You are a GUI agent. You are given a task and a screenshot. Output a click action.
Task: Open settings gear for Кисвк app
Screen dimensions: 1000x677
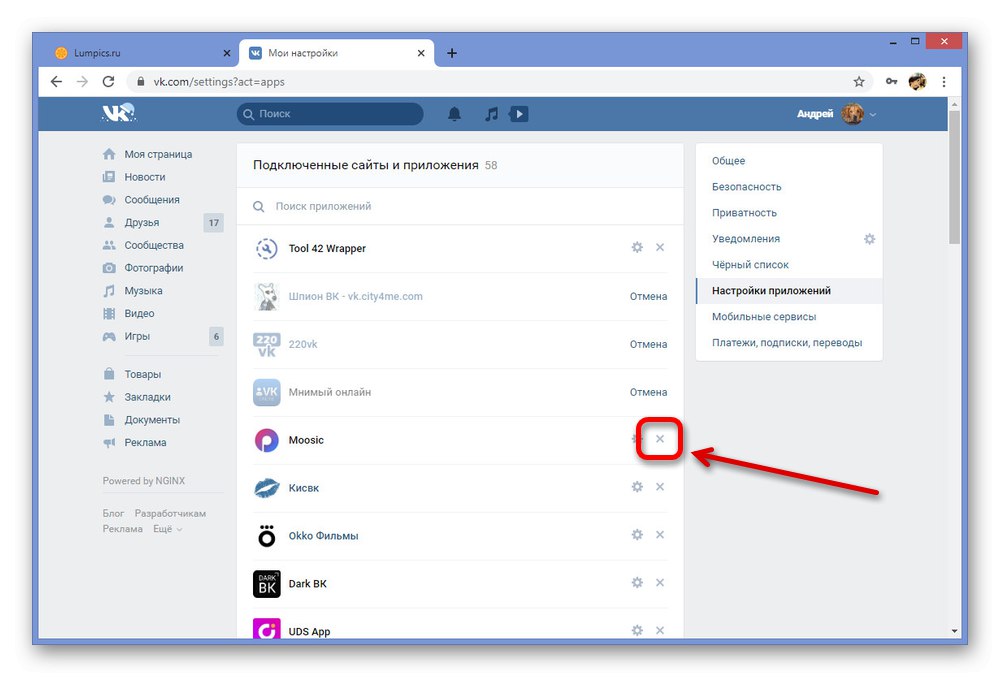pos(636,487)
